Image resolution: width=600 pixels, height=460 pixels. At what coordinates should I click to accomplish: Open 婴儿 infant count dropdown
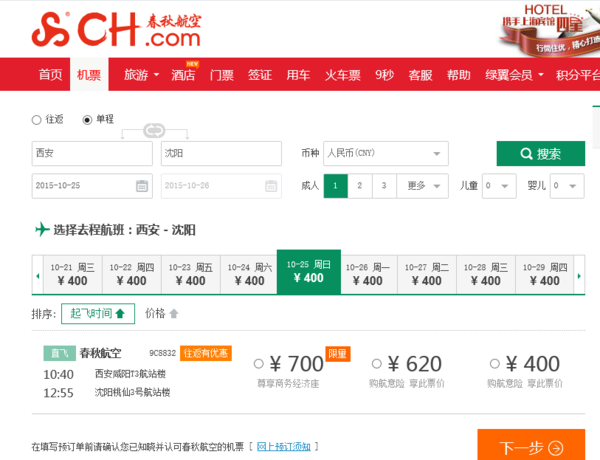tap(567, 186)
